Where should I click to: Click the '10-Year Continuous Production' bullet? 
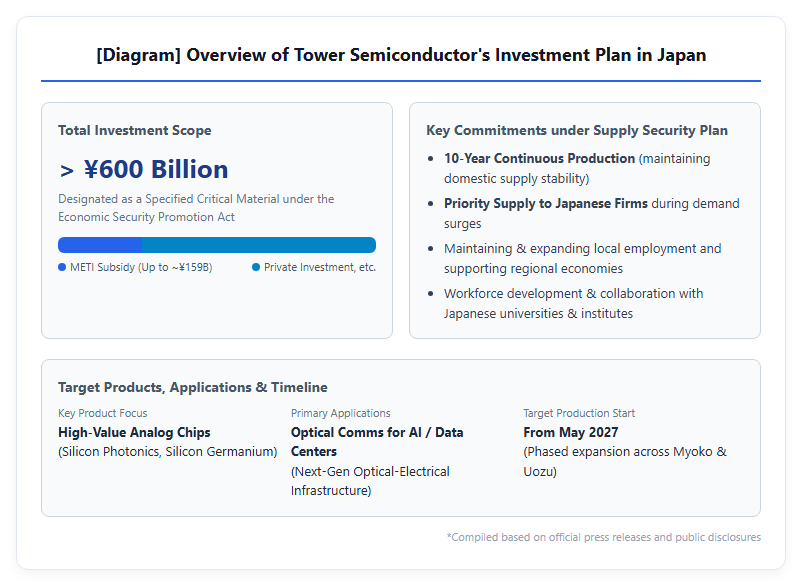point(577,168)
